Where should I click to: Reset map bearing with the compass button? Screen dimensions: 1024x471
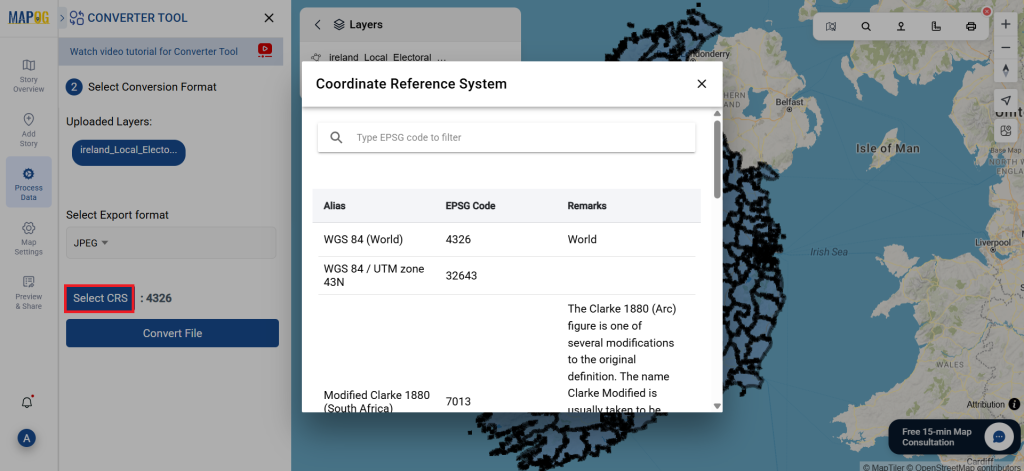pyautogui.click(x=1006, y=71)
